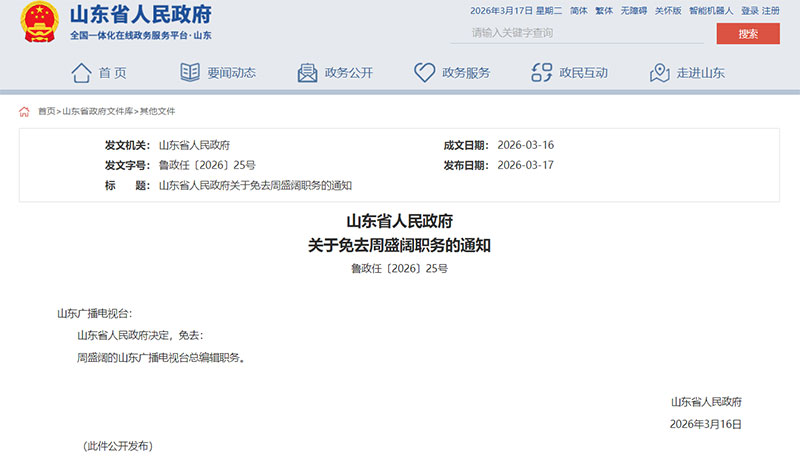Click the newspaper icon beside 要闻动态
Screen dimensions: 800x456
coord(190,72)
